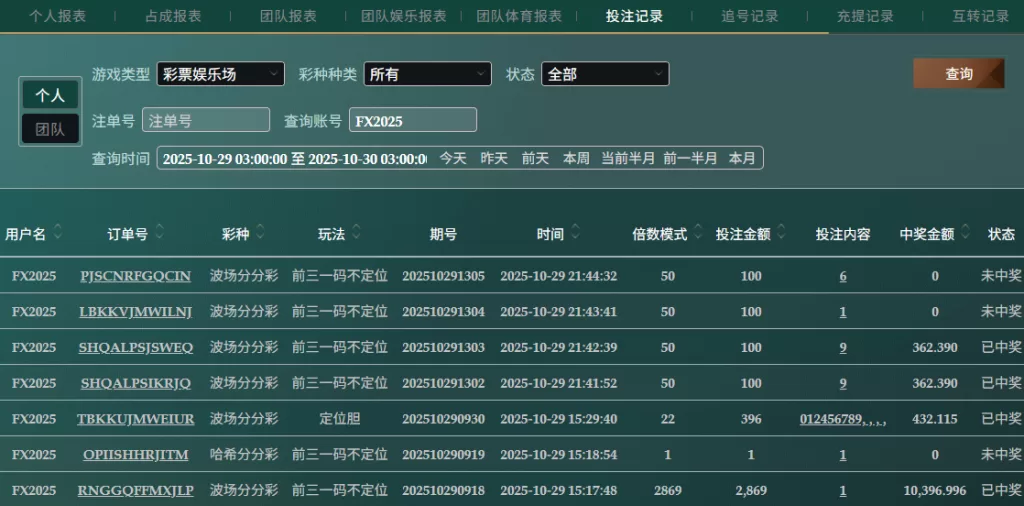The height and width of the screenshot is (506, 1024).
Task: Click the sort icon beside 投注金额 column
Action: point(782,233)
